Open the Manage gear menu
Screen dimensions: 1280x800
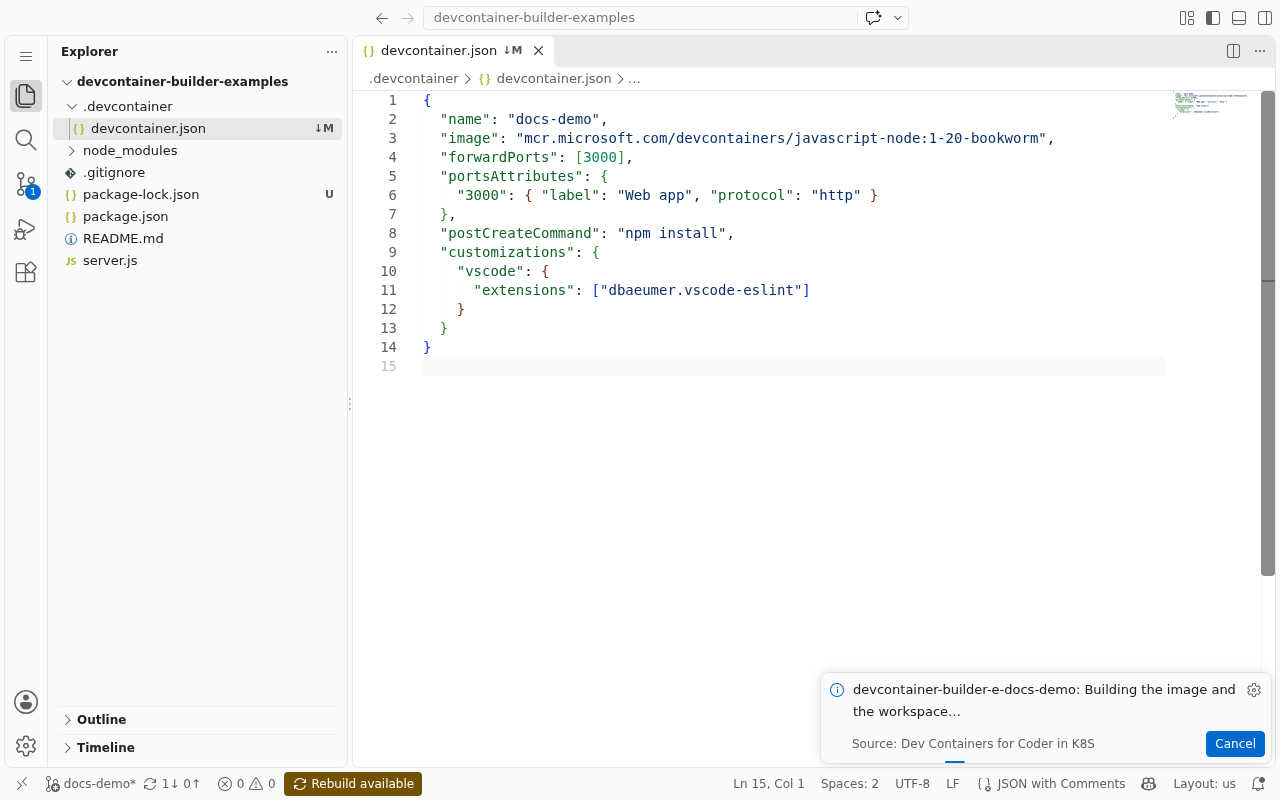[x=26, y=746]
